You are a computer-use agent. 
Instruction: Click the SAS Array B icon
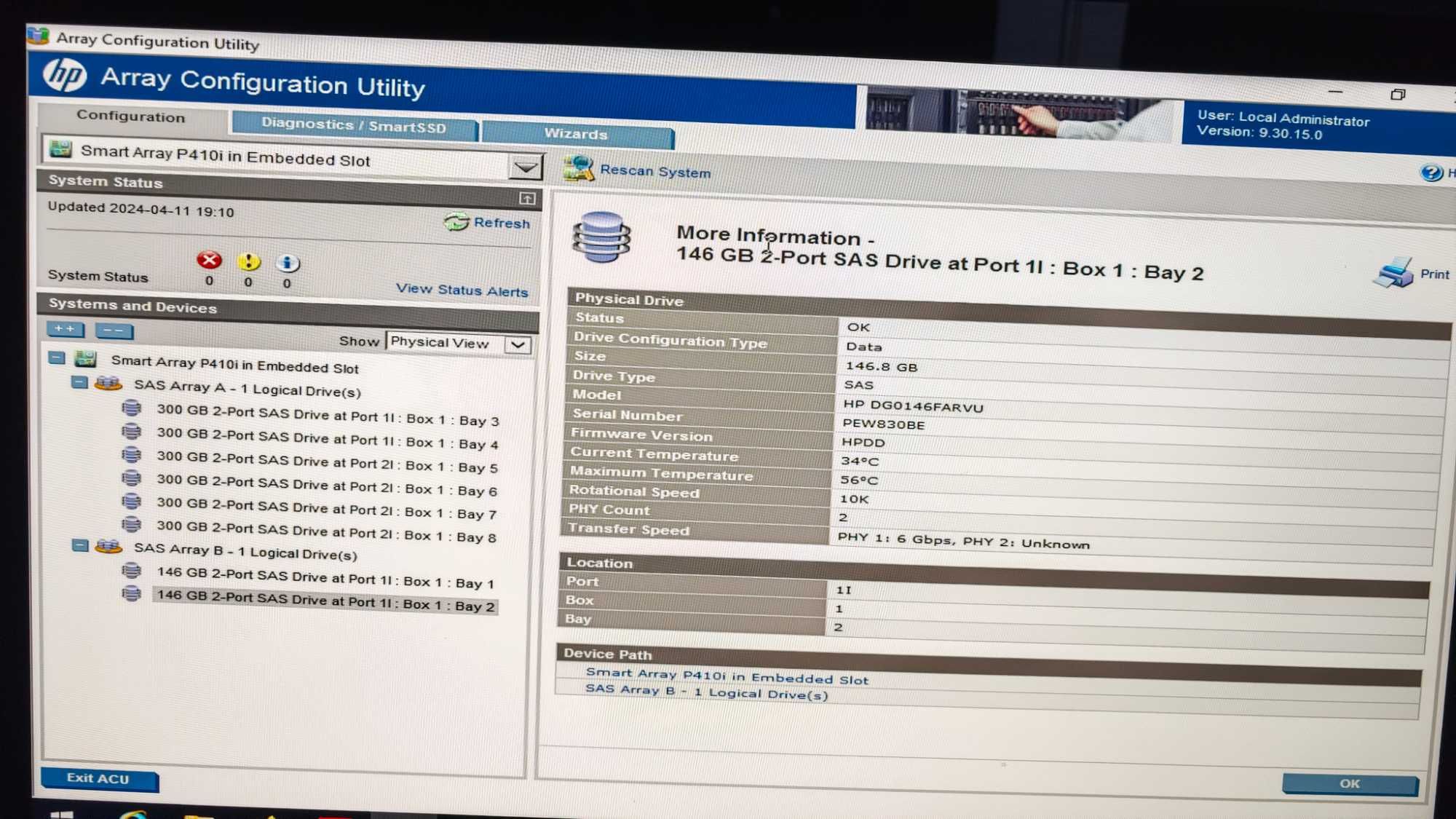[108, 546]
